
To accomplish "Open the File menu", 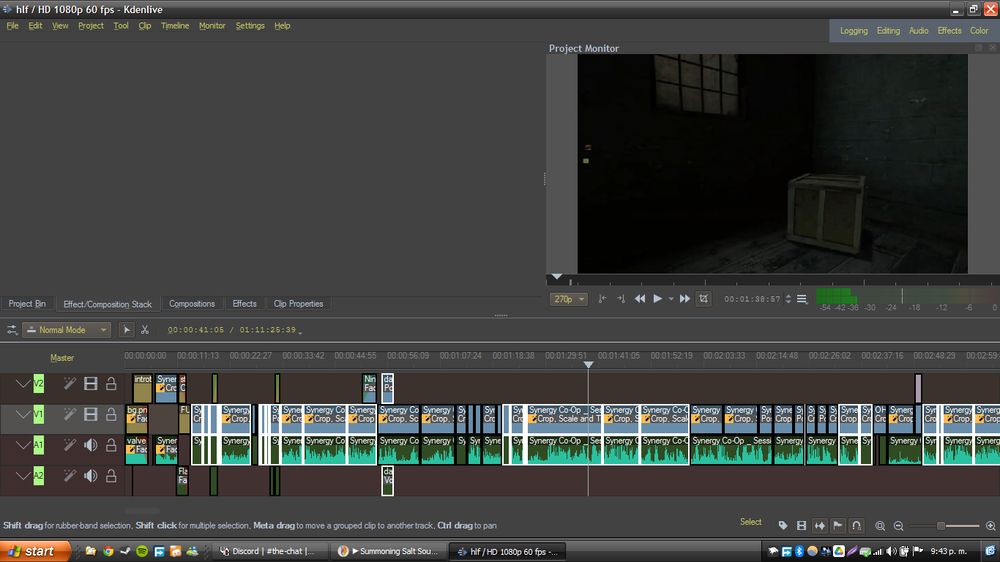I will (x=12, y=26).
